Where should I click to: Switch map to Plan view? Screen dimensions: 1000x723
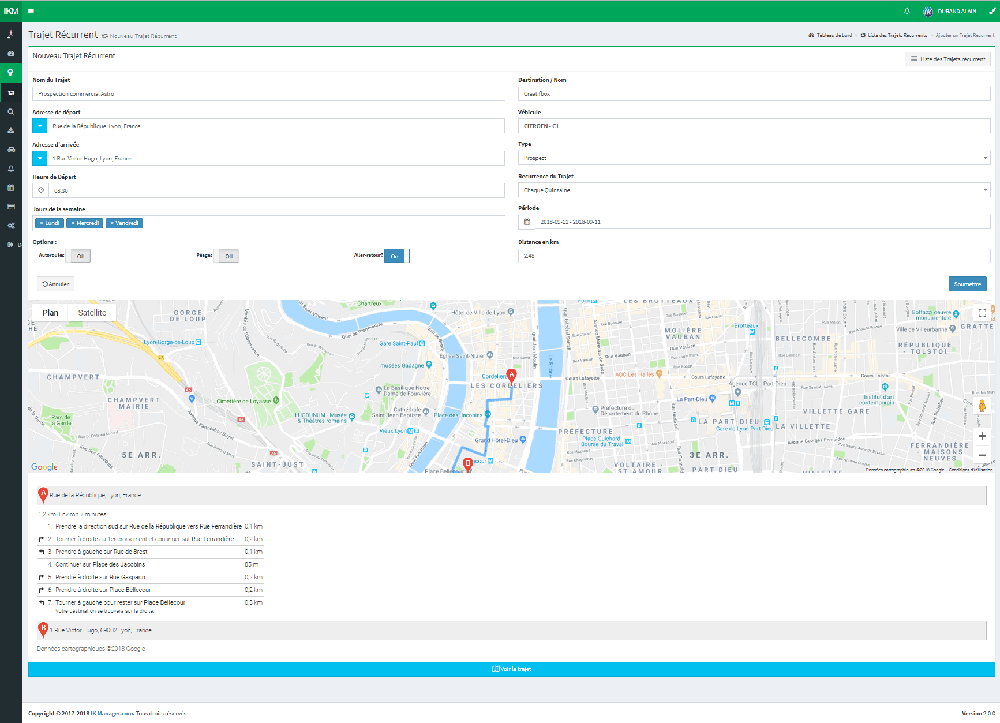(x=50, y=312)
